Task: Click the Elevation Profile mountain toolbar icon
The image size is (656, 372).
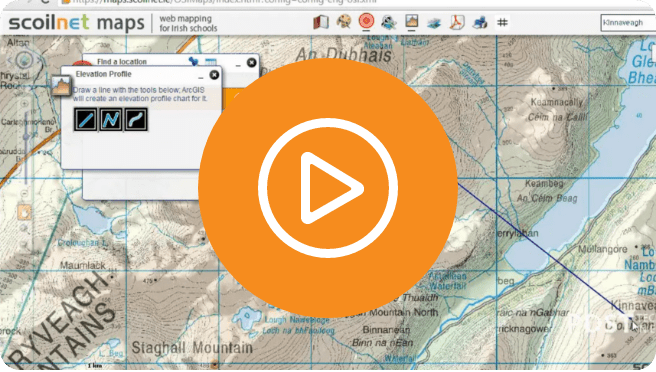Action: click(x=412, y=21)
